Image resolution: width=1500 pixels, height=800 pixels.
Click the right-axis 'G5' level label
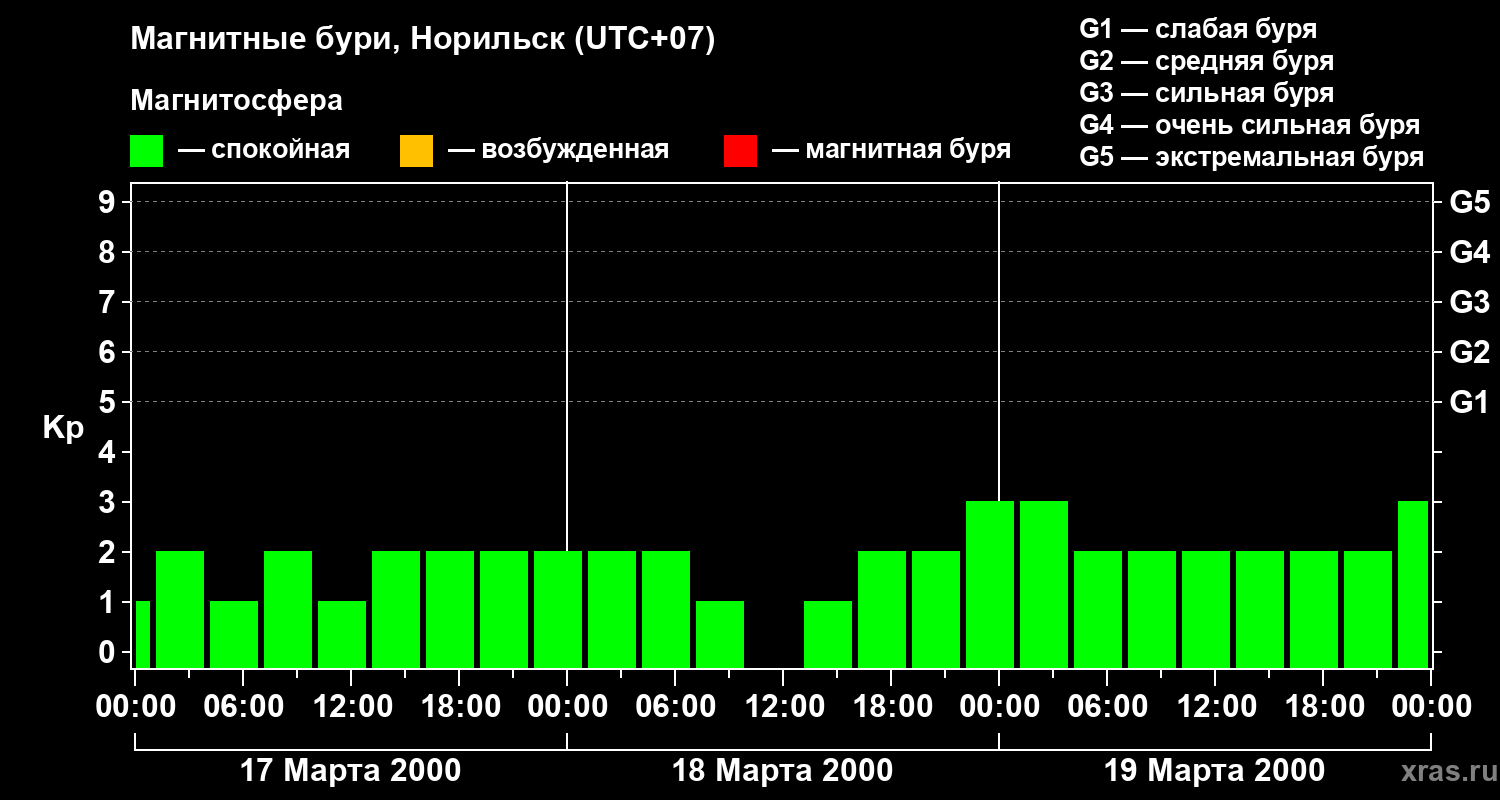(x=1469, y=202)
